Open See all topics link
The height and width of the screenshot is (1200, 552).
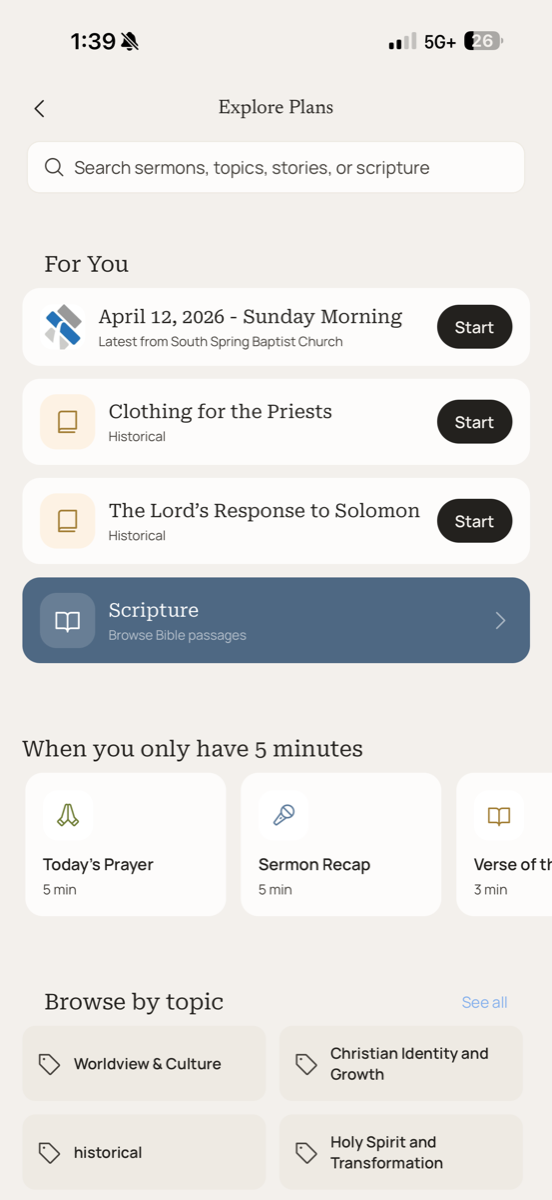point(484,1002)
